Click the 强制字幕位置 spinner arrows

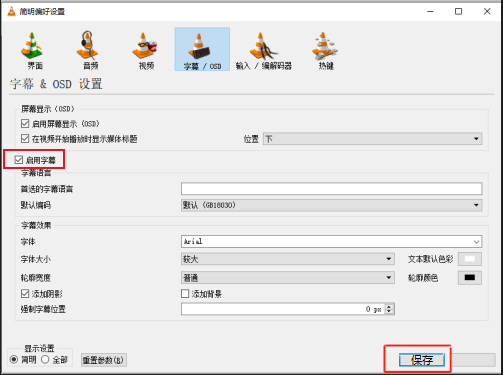click(389, 309)
